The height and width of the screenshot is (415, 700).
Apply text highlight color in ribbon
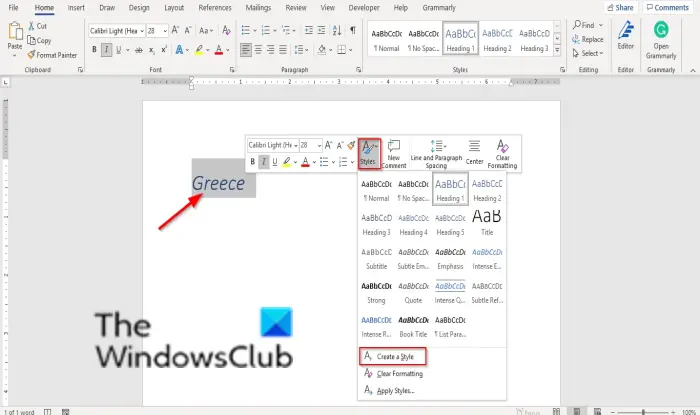199,50
